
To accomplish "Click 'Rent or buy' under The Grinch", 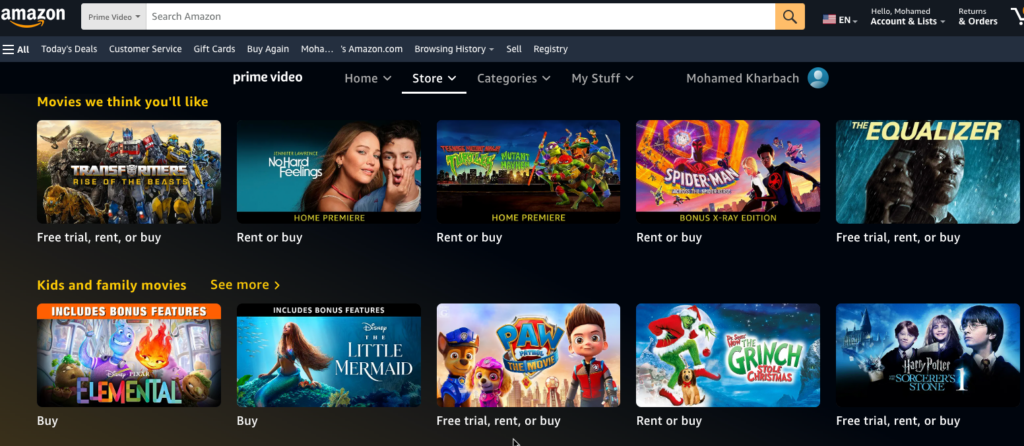I will (669, 421).
